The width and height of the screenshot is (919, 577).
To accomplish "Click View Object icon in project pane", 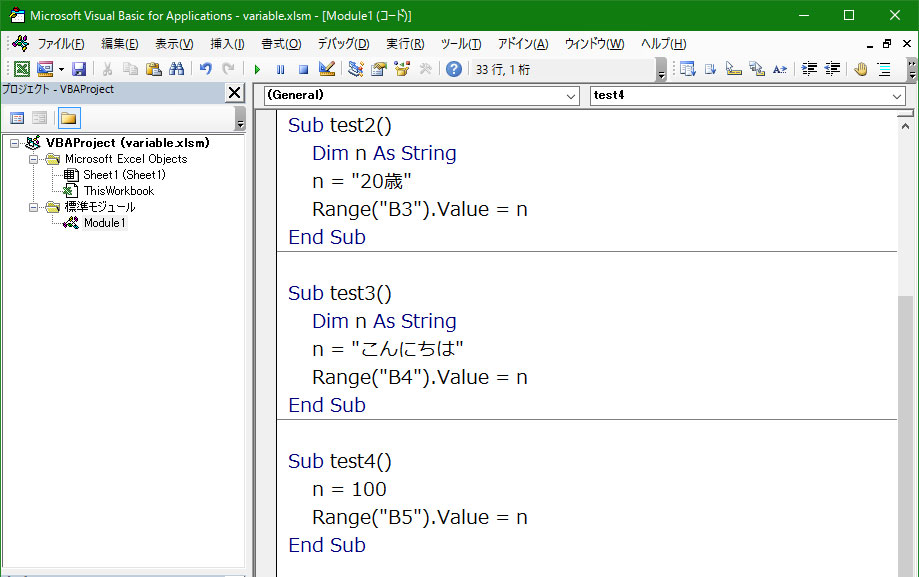I will click(x=39, y=118).
